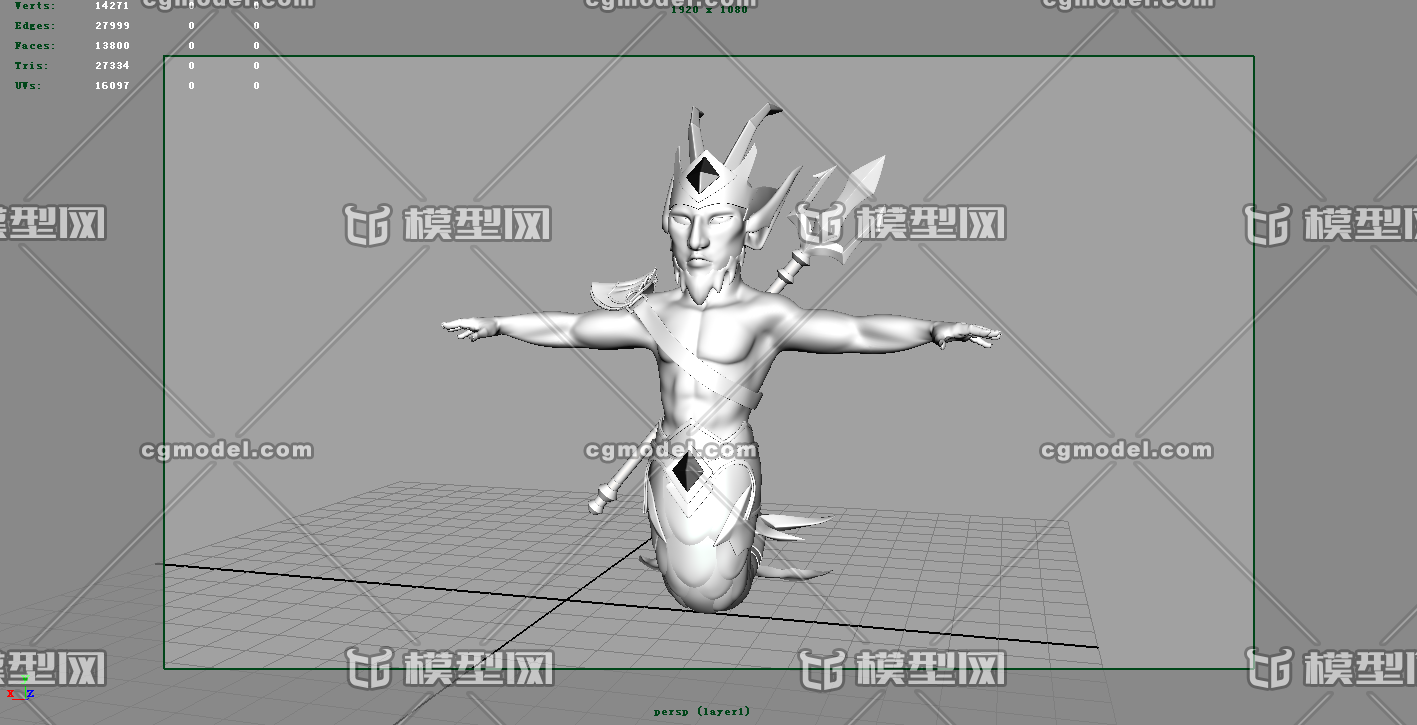Click the Faces count label
This screenshot has width=1417, height=725.
pyautogui.click(x=35, y=46)
